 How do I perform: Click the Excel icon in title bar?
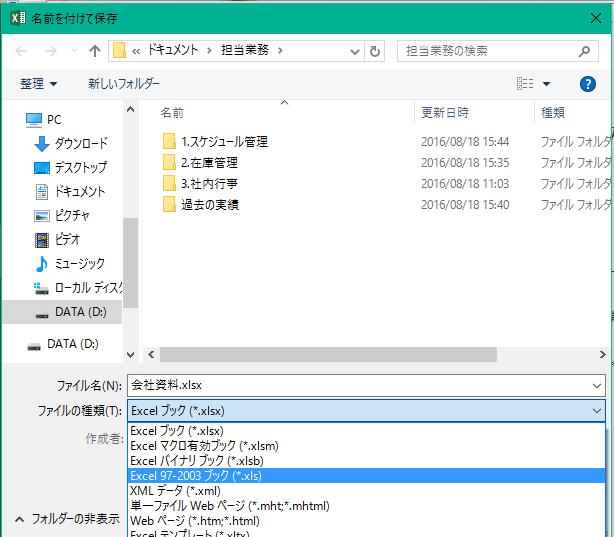coord(18,18)
